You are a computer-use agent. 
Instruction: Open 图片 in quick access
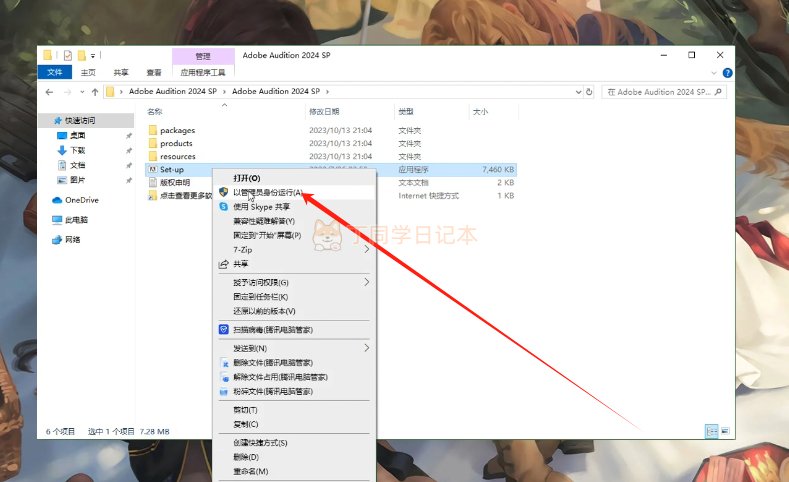[71, 180]
